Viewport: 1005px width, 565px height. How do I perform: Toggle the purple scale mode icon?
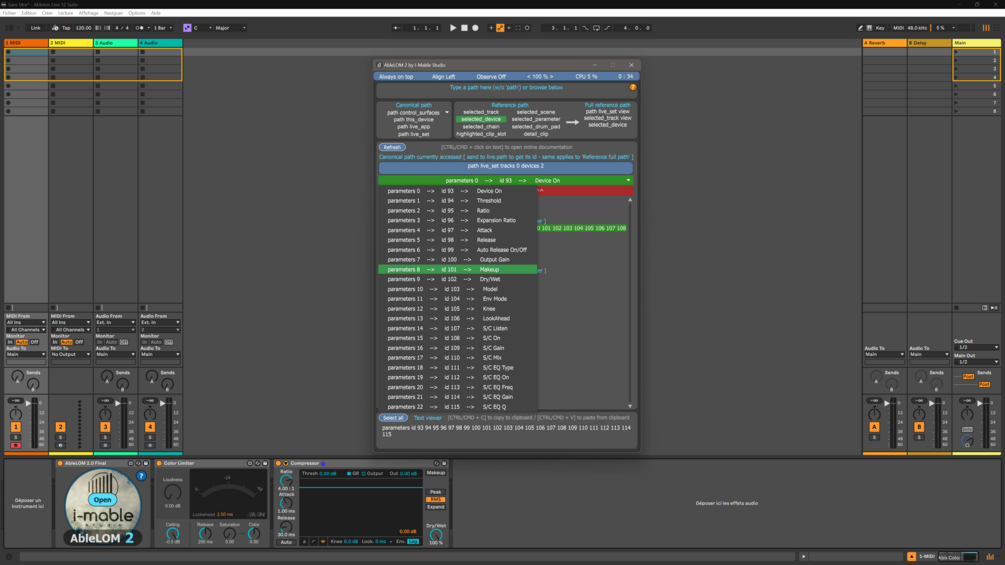point(187,28)
